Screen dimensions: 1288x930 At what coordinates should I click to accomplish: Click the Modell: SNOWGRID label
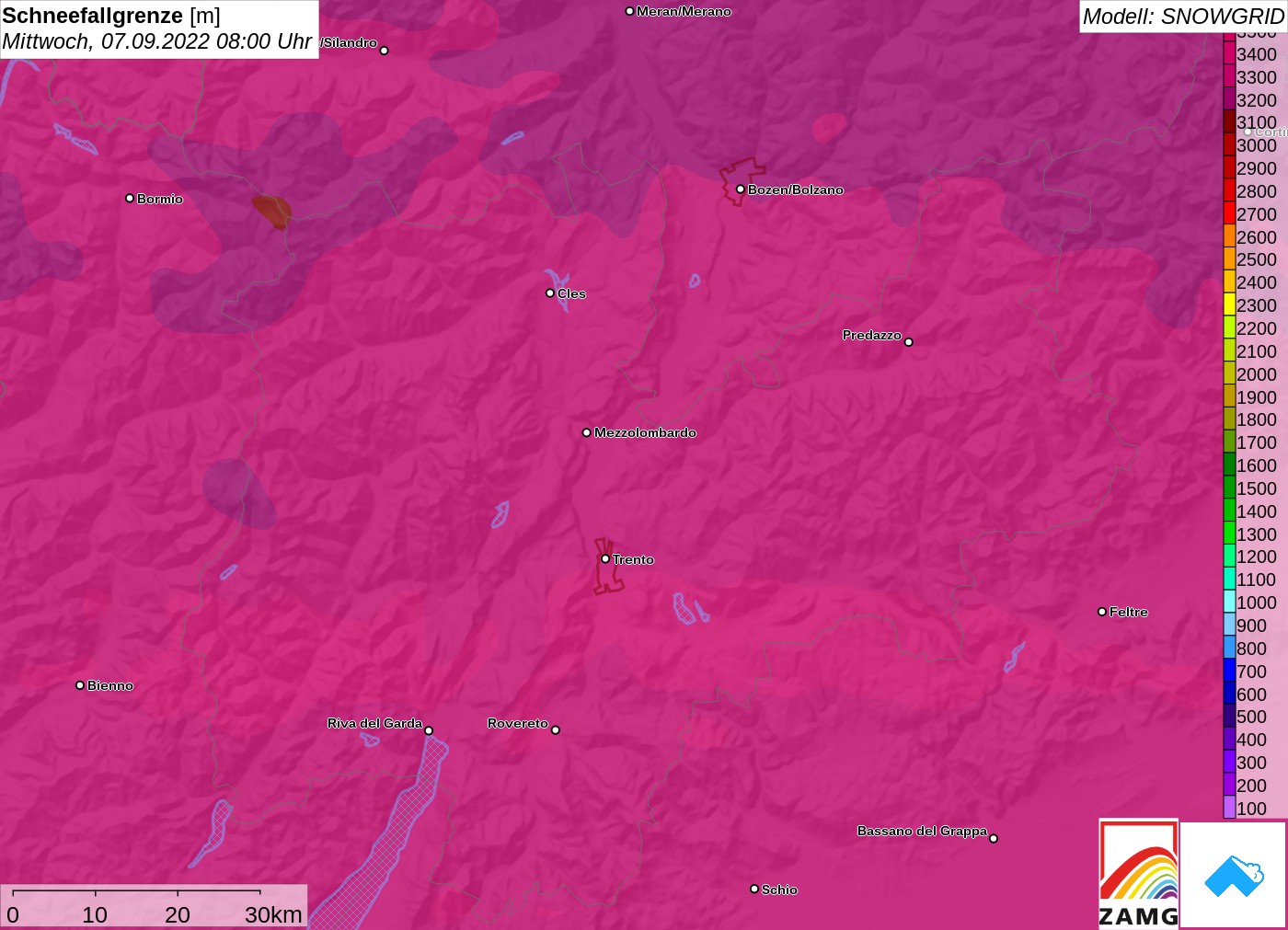(x=1183, y=17)
